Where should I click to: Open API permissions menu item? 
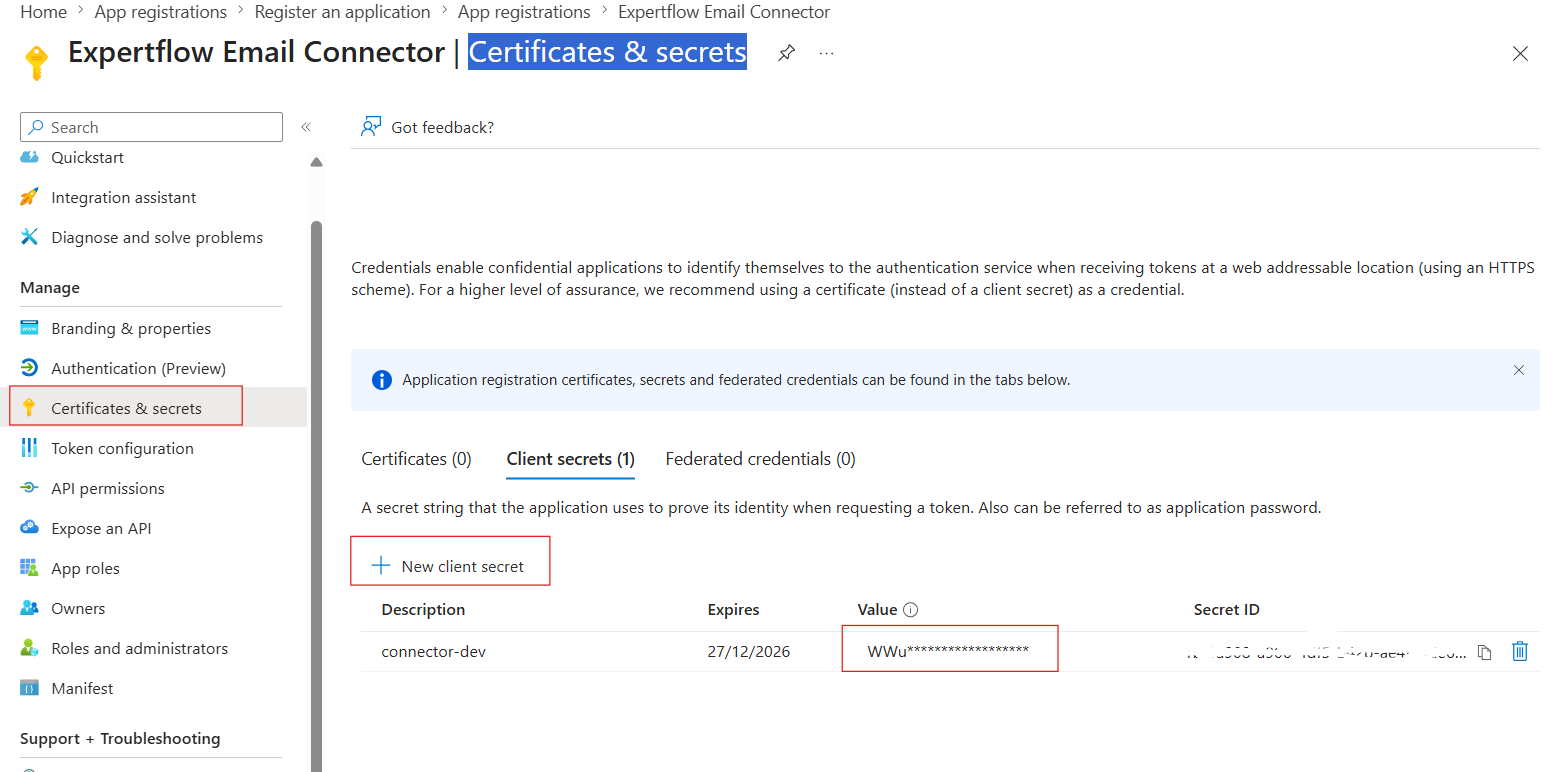point(108,488)
